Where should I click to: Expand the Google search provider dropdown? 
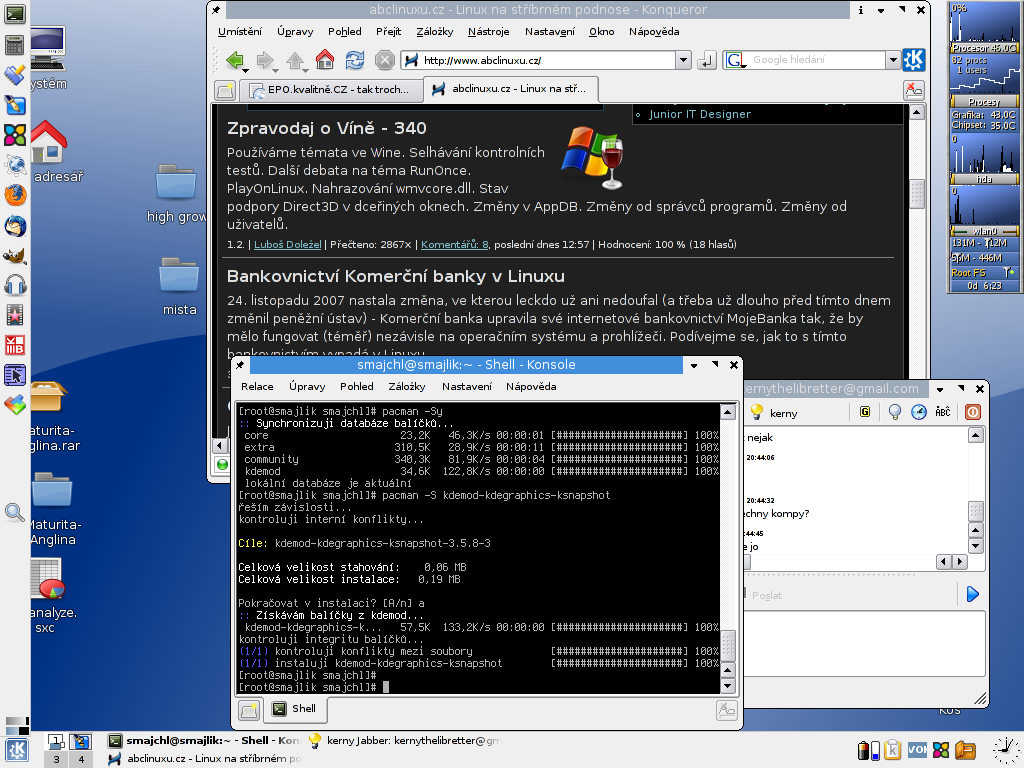pos(893,60)
